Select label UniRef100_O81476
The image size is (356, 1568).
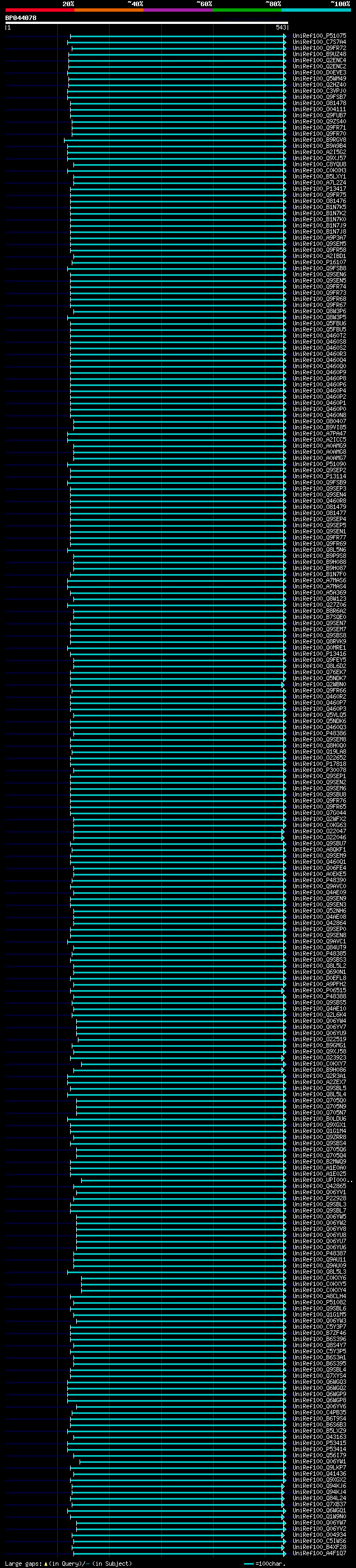tap(319, 201)
